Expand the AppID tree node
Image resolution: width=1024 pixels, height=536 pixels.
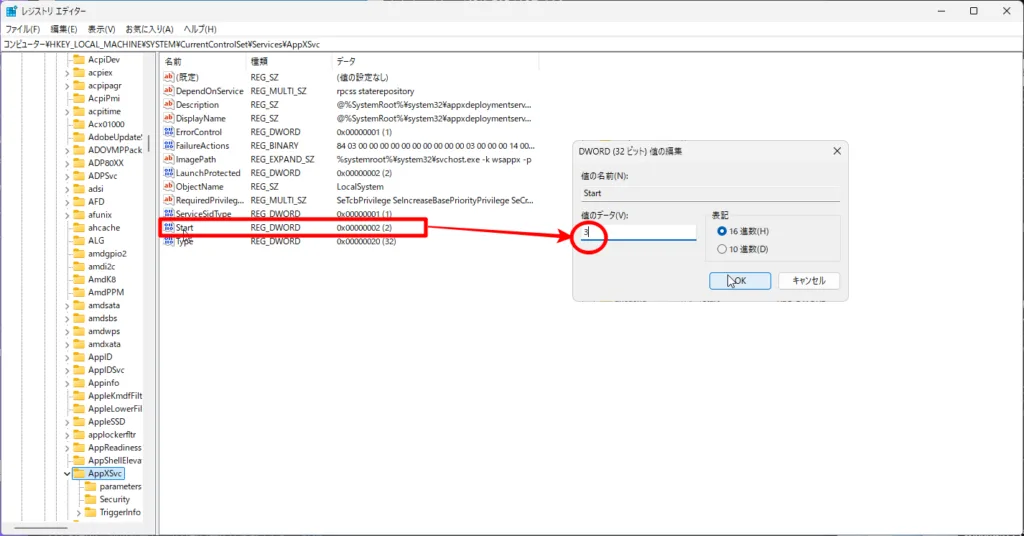pos(67,357)
